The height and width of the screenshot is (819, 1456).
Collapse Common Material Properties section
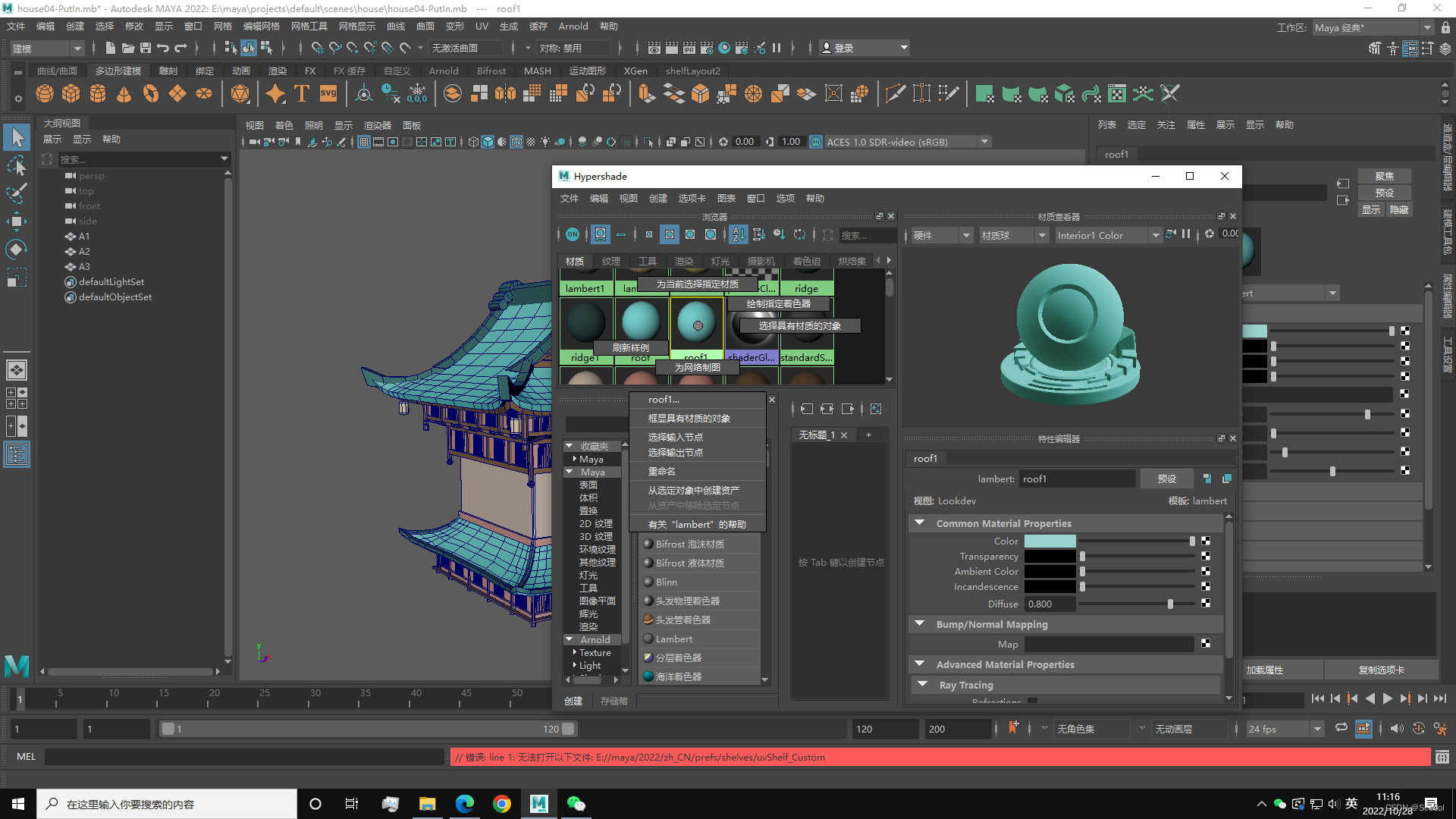point(920,523)
